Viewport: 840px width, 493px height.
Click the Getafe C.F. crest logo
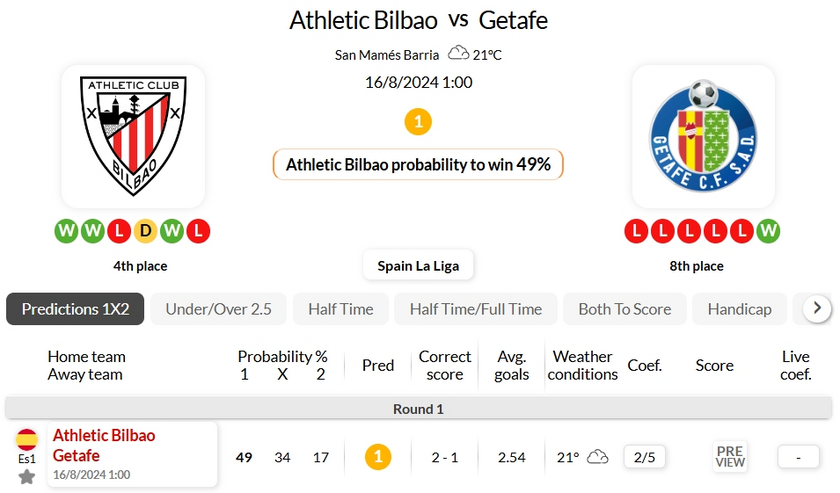click(703, 136)
